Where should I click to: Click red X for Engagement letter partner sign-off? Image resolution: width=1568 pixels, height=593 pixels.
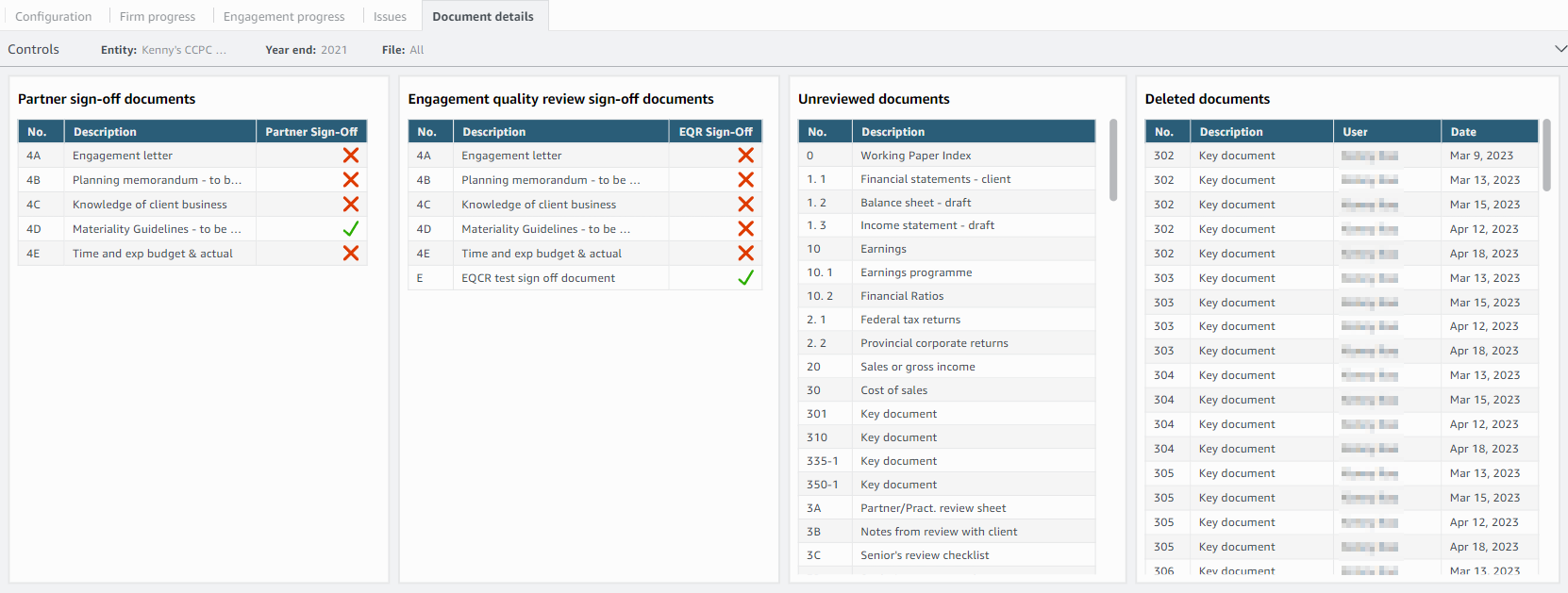pyautogui.click(x=350, y=156)
